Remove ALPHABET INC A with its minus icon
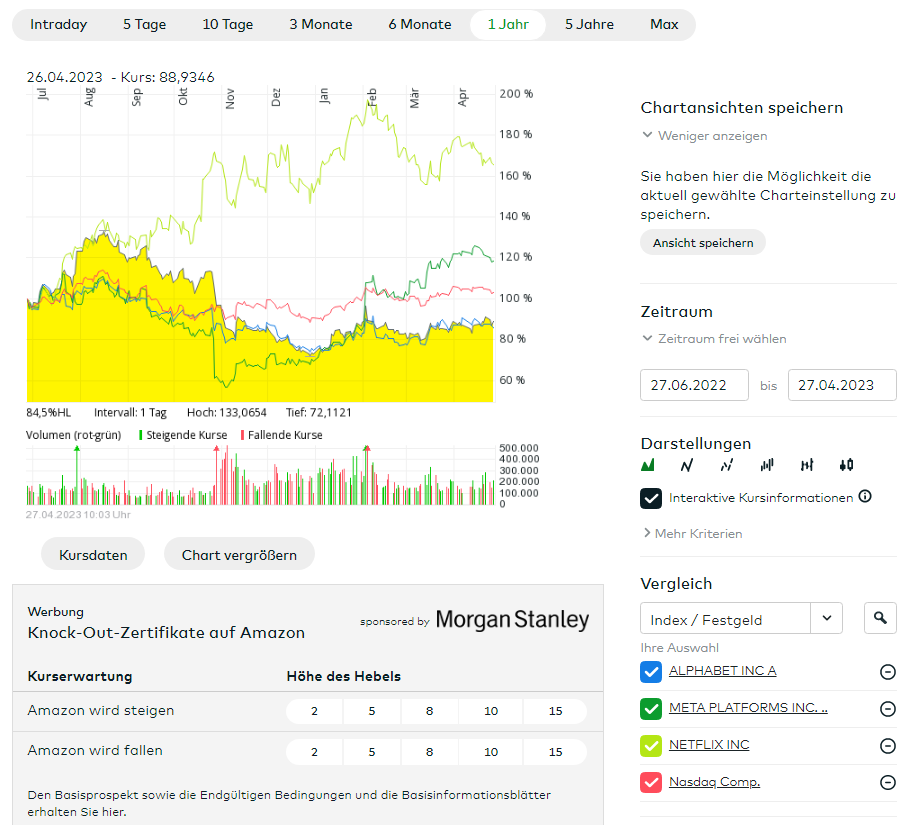 point(887,671)
